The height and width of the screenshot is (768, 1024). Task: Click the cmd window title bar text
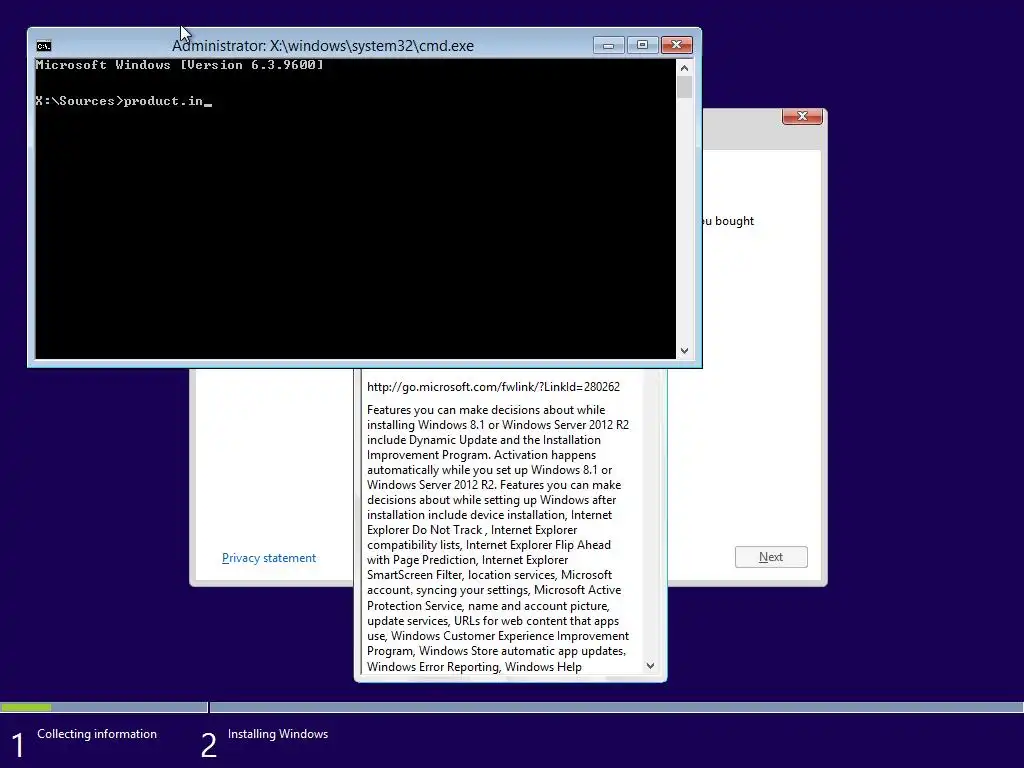[x=323, y=46]
